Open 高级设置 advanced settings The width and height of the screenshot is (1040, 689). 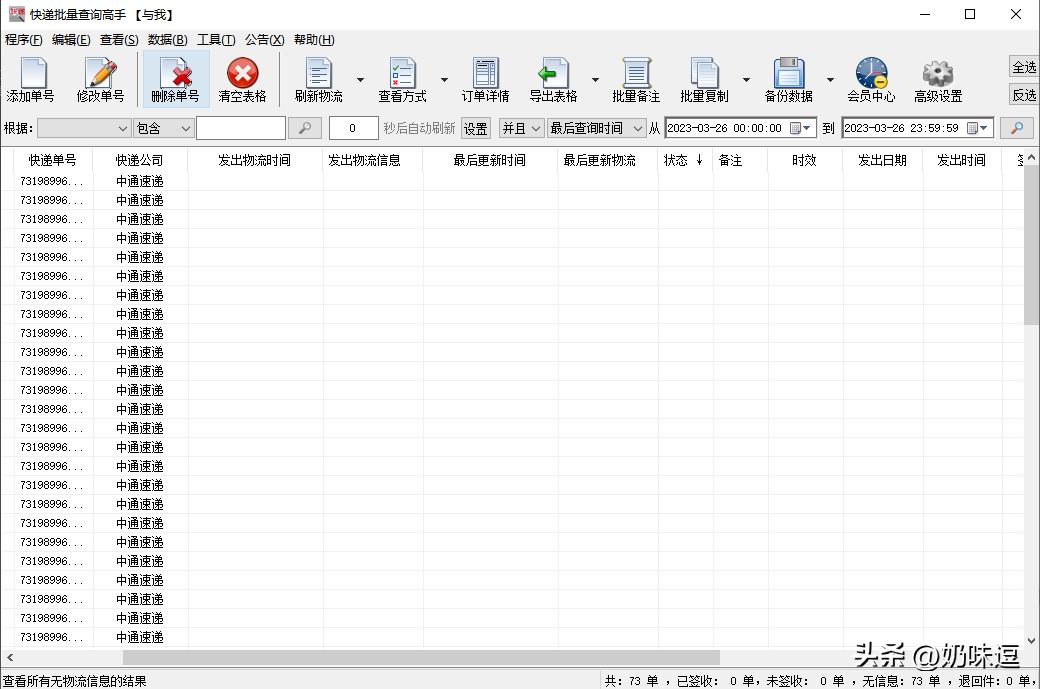(937, 78)
